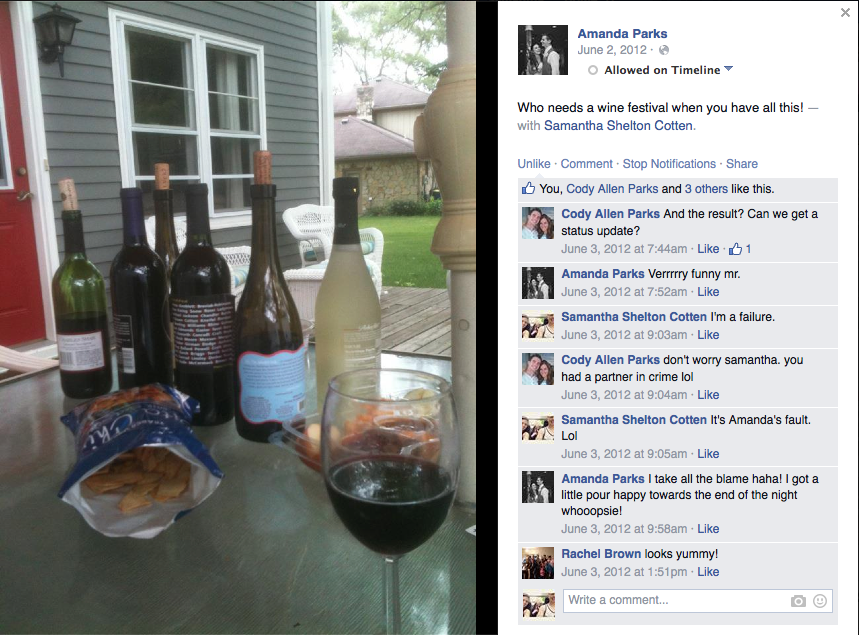This screenshot has height=635, width=859.
Task: Click the globe public privacy icon
Action: pos(664,50)
